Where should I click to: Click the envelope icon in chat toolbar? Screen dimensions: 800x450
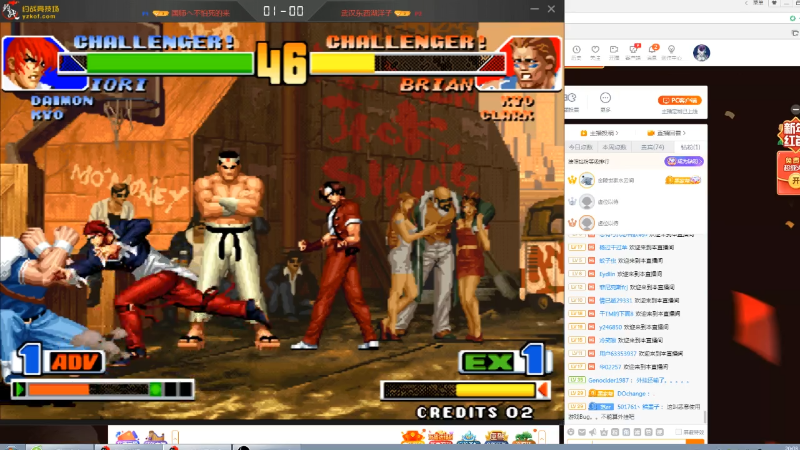click(582, 432)
